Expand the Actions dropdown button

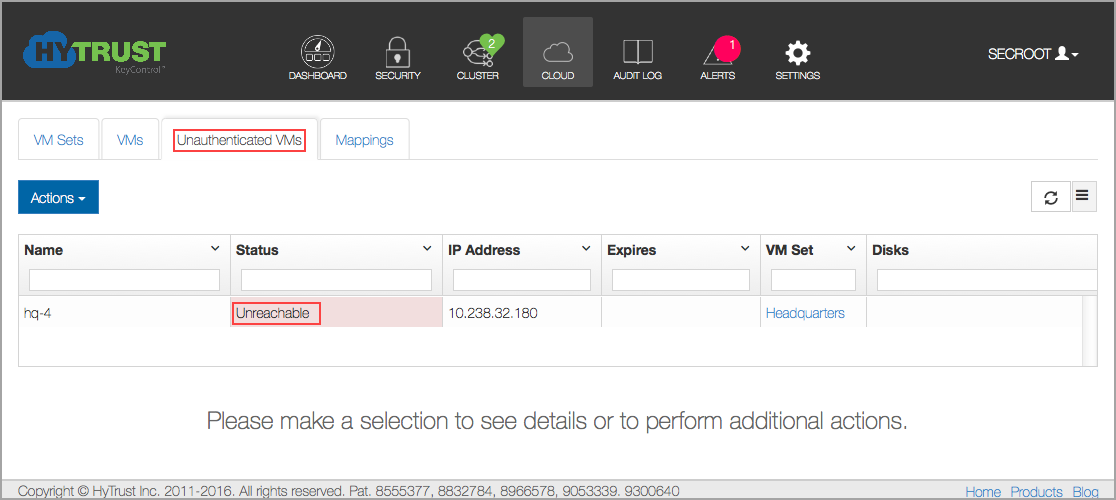(58, 198)
